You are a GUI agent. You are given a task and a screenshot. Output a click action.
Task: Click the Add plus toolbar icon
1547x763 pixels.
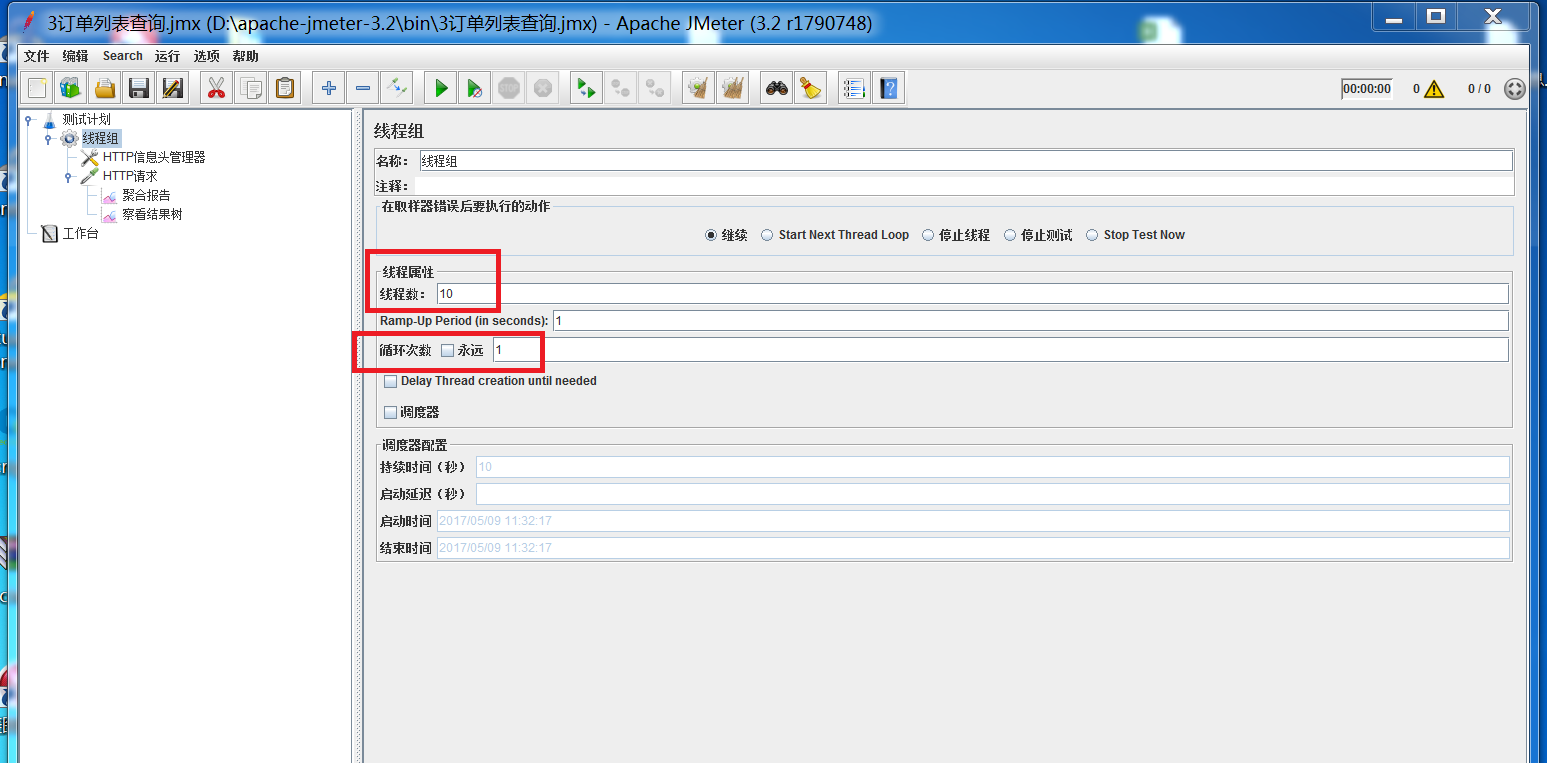click(x=328, y=88)
